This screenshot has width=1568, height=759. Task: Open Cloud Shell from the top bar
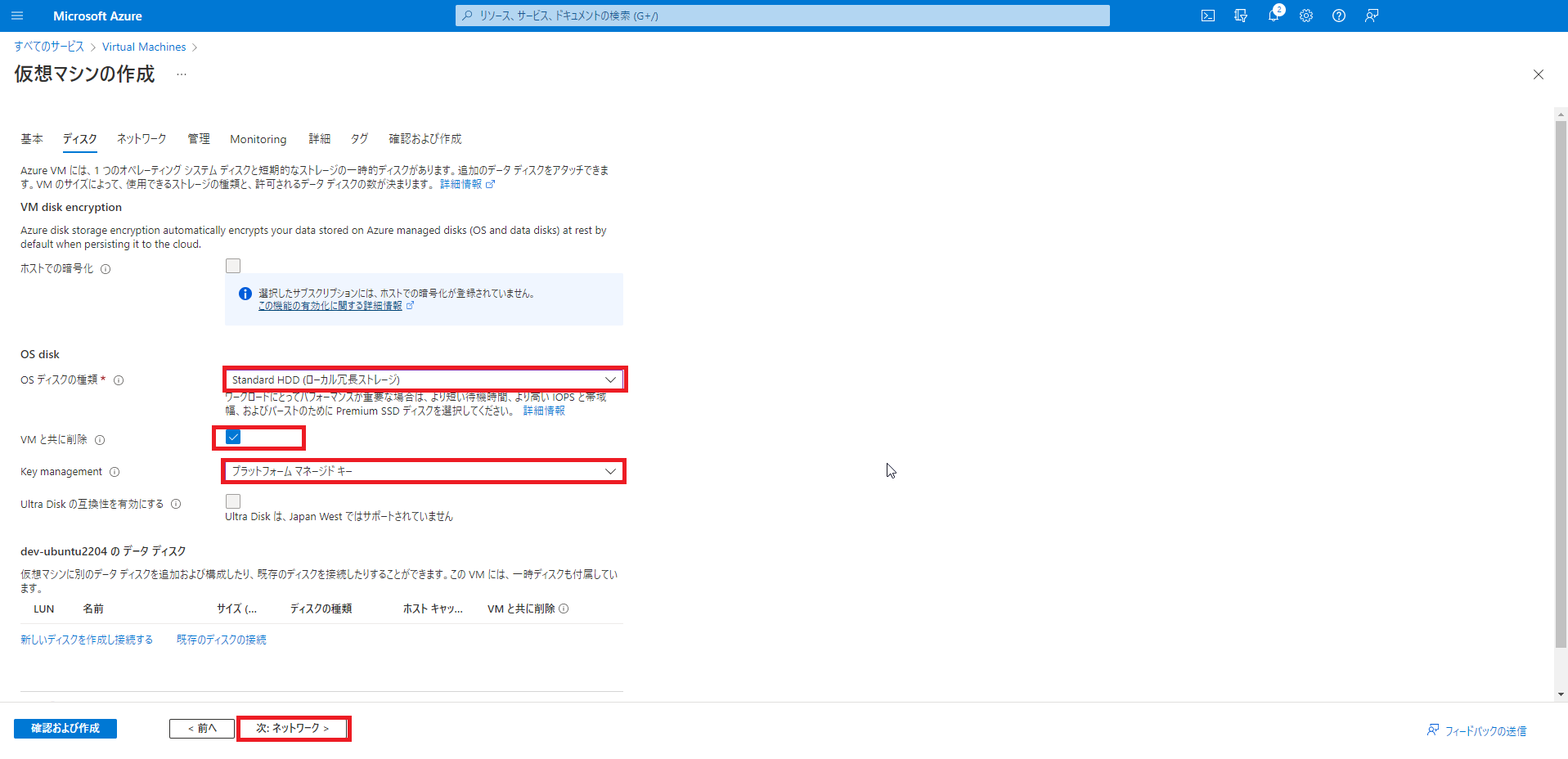[1208, 16]
